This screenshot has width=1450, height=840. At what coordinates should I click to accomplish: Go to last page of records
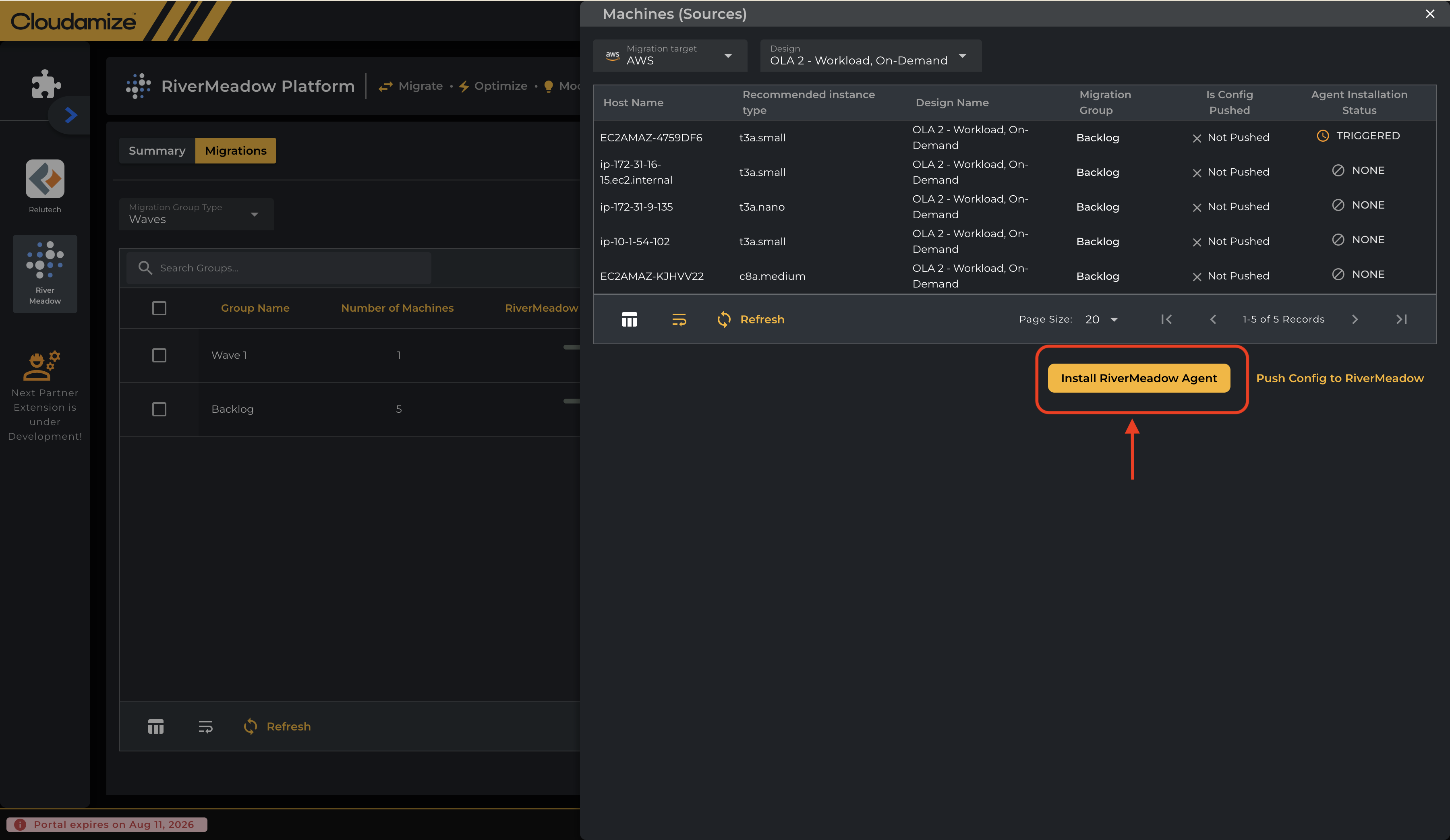(x=1402, y=319)
